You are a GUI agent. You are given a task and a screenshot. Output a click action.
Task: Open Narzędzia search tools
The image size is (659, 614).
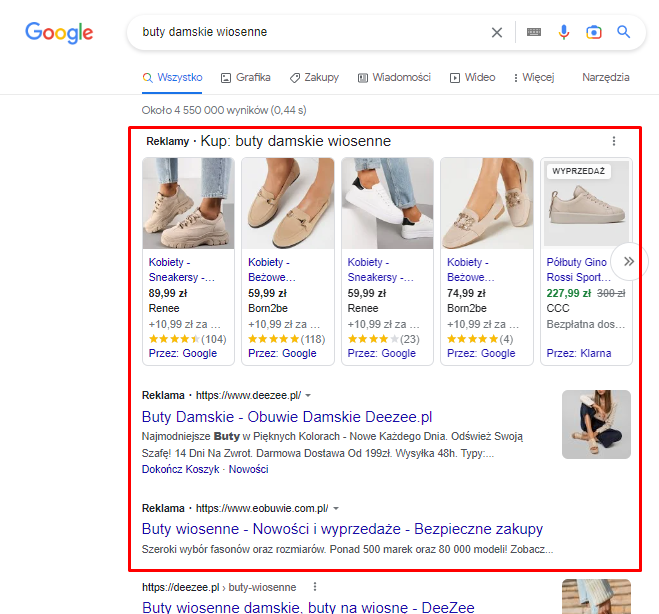606,78
